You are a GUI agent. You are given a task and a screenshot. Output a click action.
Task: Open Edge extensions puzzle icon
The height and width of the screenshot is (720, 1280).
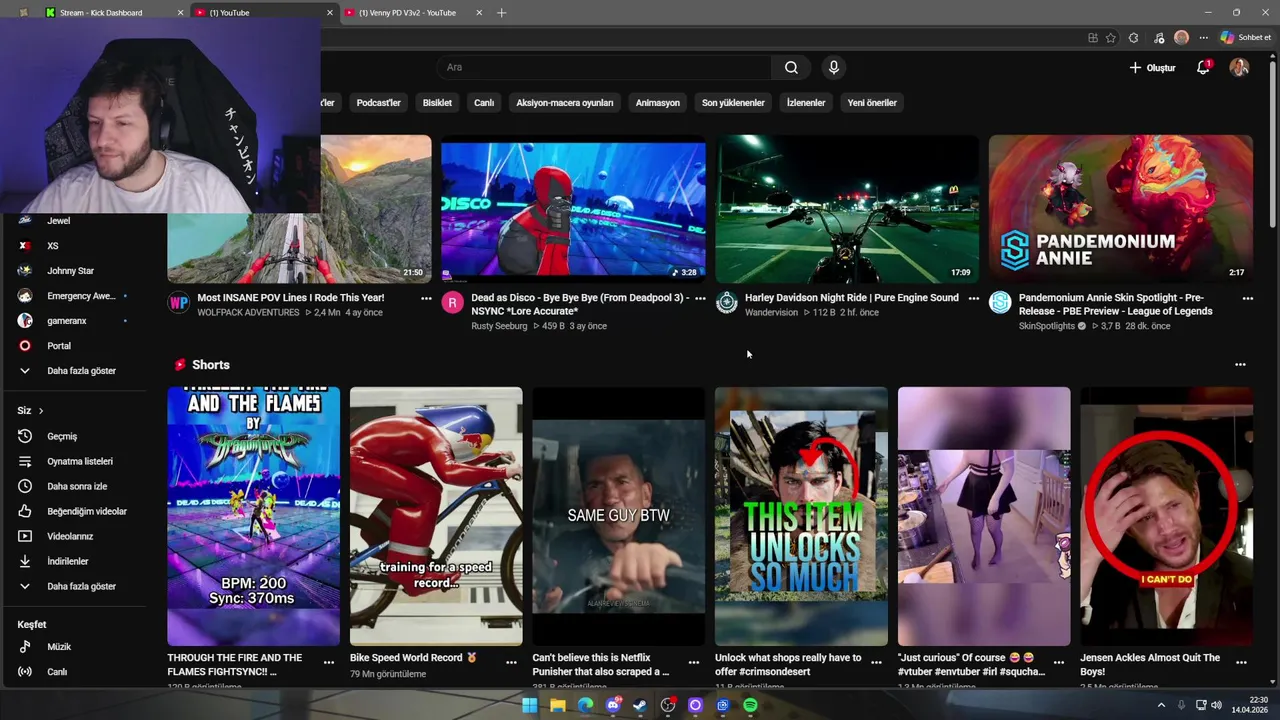click(1133, 38)
